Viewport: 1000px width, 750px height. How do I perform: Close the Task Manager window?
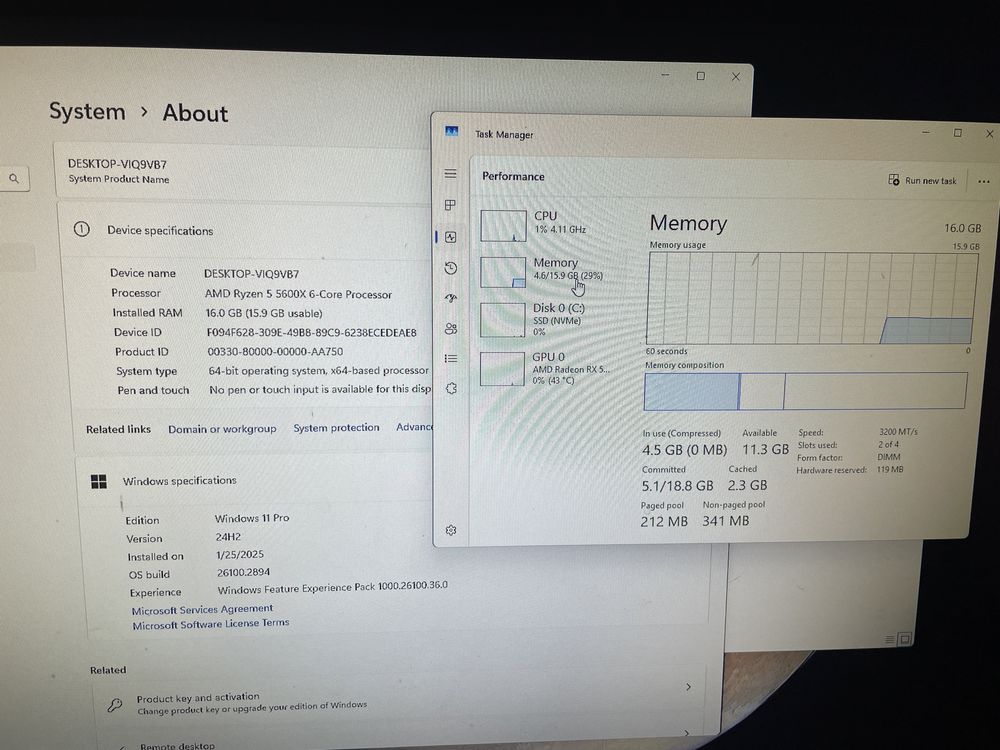click(989, 133)
